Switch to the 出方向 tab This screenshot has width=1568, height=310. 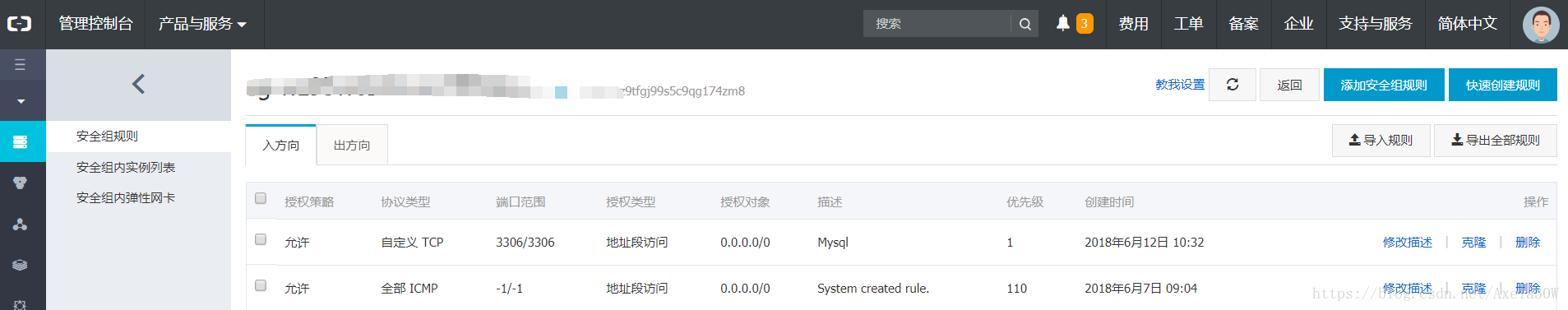tap(352, 145)
